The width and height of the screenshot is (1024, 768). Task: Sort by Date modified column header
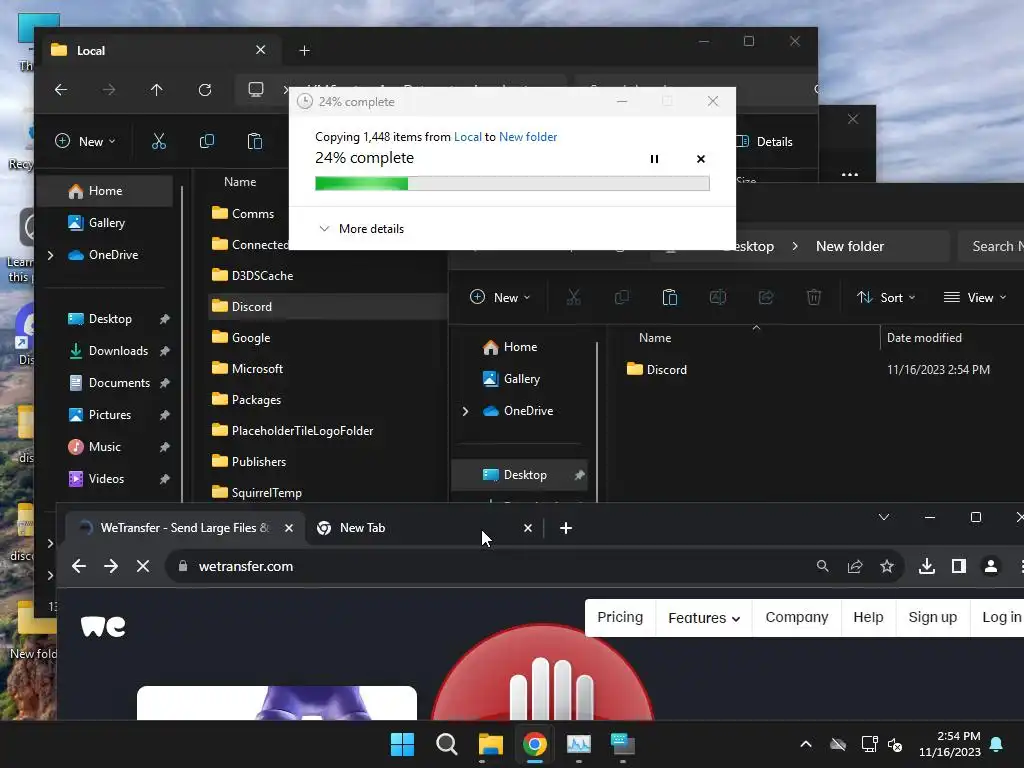pyautogui.click(x=924, y=338)
